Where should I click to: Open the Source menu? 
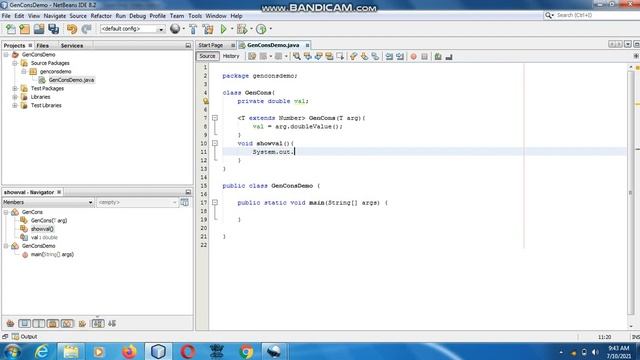pyautogui.click(x=78, y=16)
